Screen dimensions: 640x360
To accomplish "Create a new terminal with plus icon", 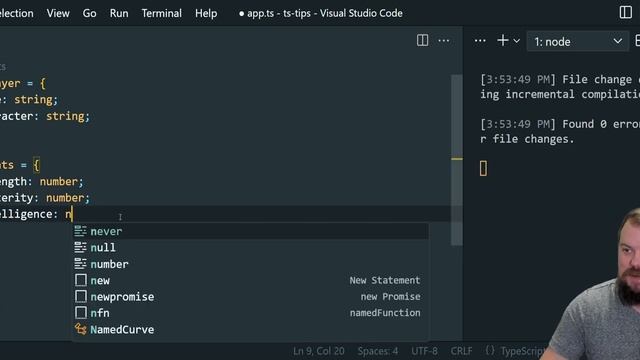I will (x=503, y=40).
